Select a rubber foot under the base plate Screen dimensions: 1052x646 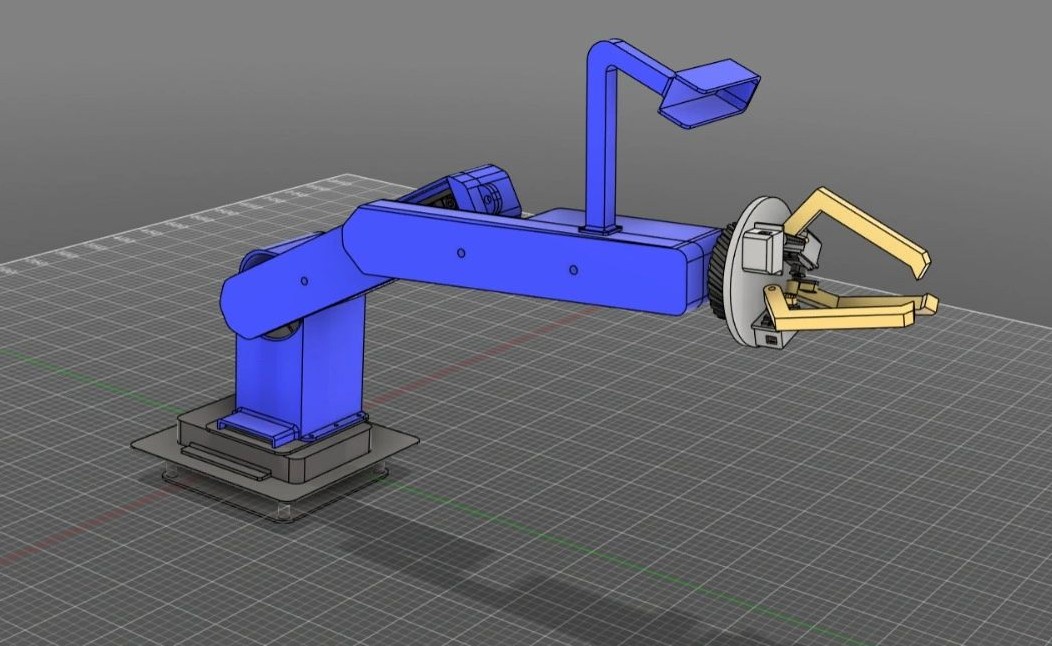point(282,512)
